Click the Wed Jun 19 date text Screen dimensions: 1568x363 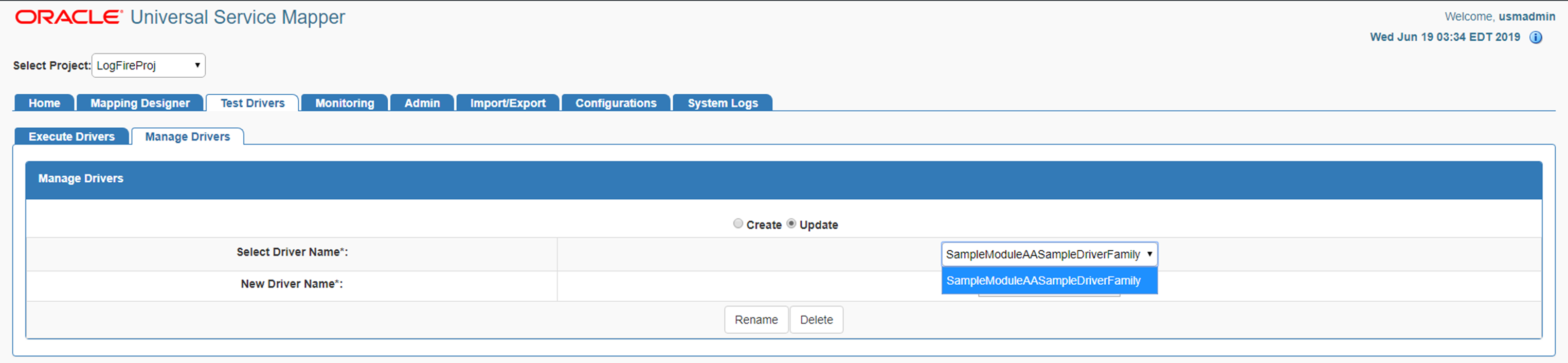[x=1445, y=37]
